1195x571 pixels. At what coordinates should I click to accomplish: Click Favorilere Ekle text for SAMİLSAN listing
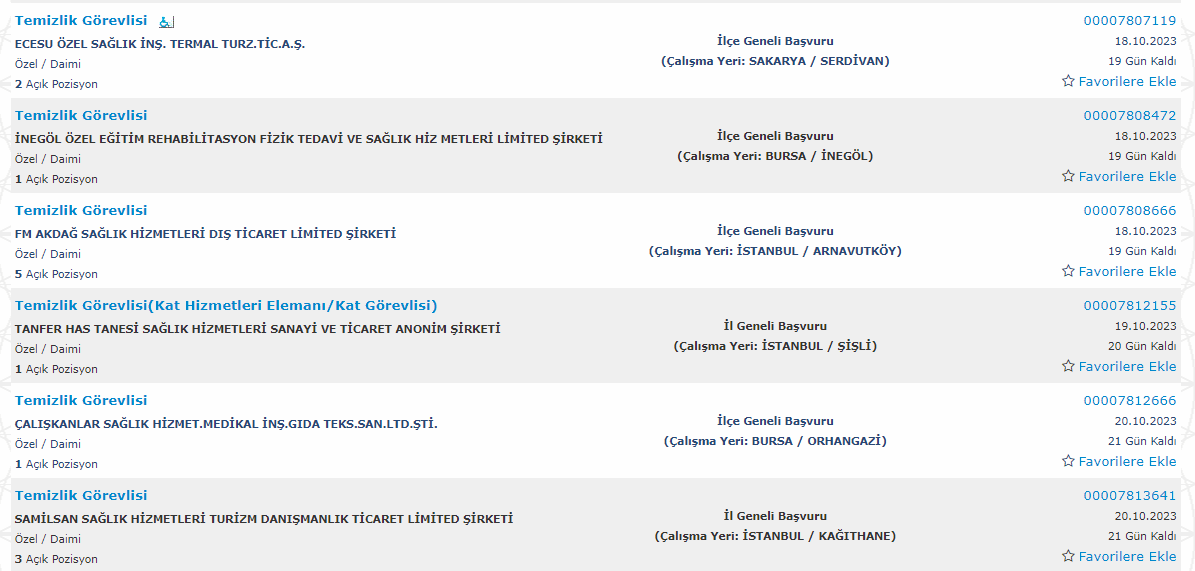coord(1127,556)
